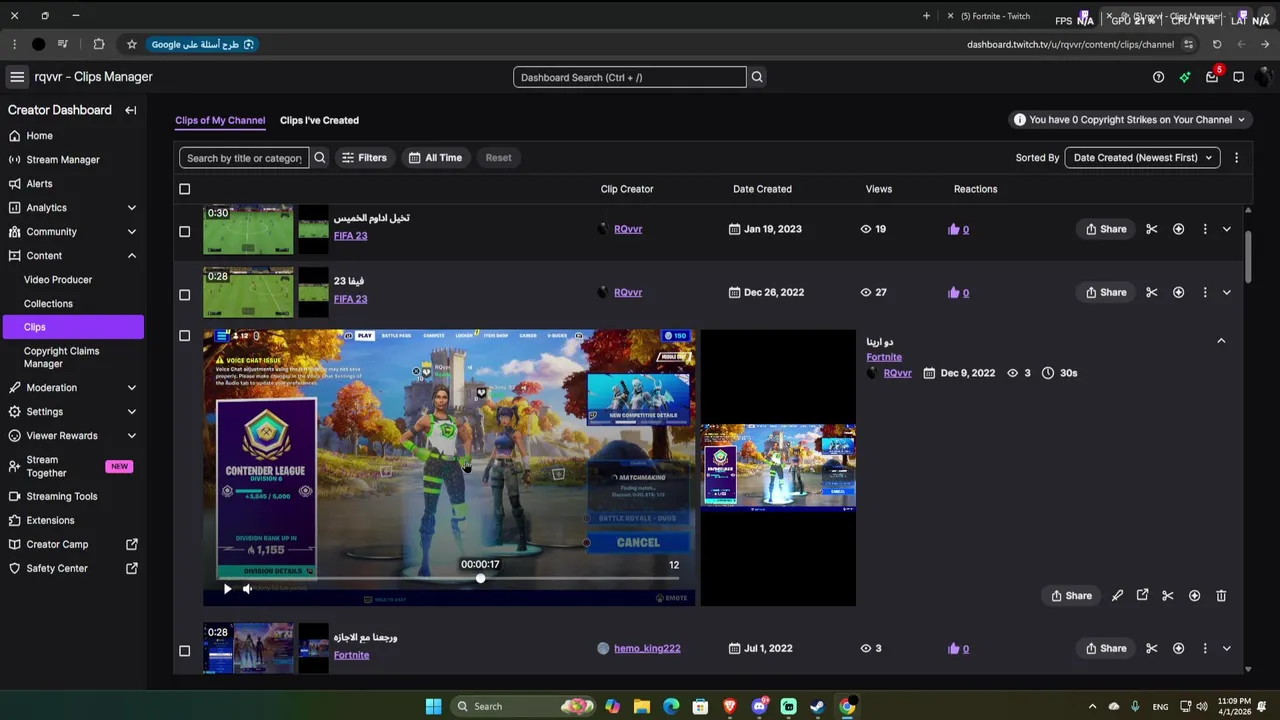Open the list options three-dot menu
The width and height of the screenshot is (1280, 720).
click(1236, 158)
